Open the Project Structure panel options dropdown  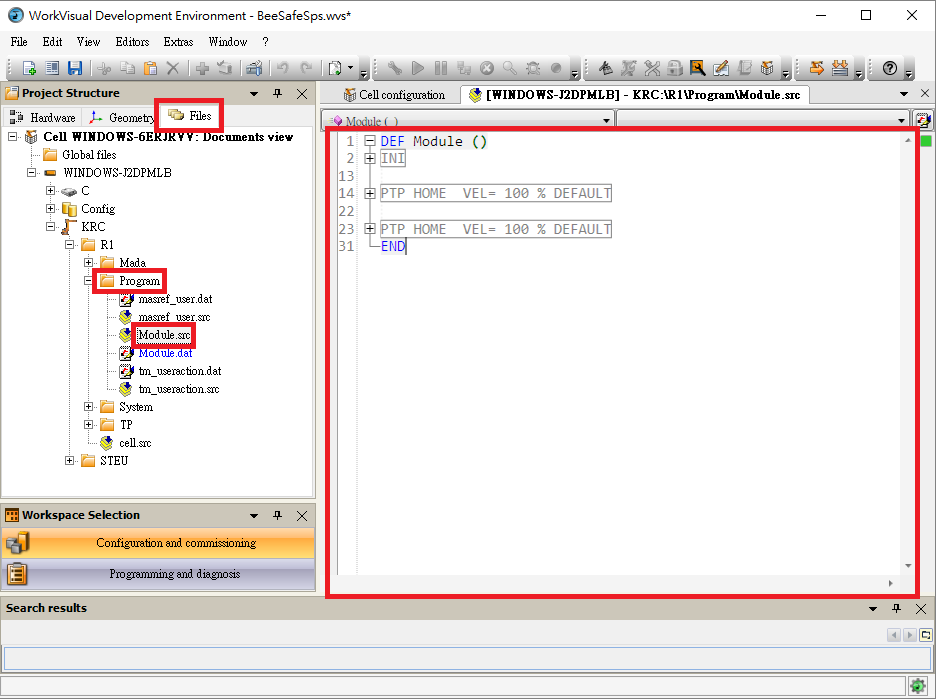click(254, 94)
